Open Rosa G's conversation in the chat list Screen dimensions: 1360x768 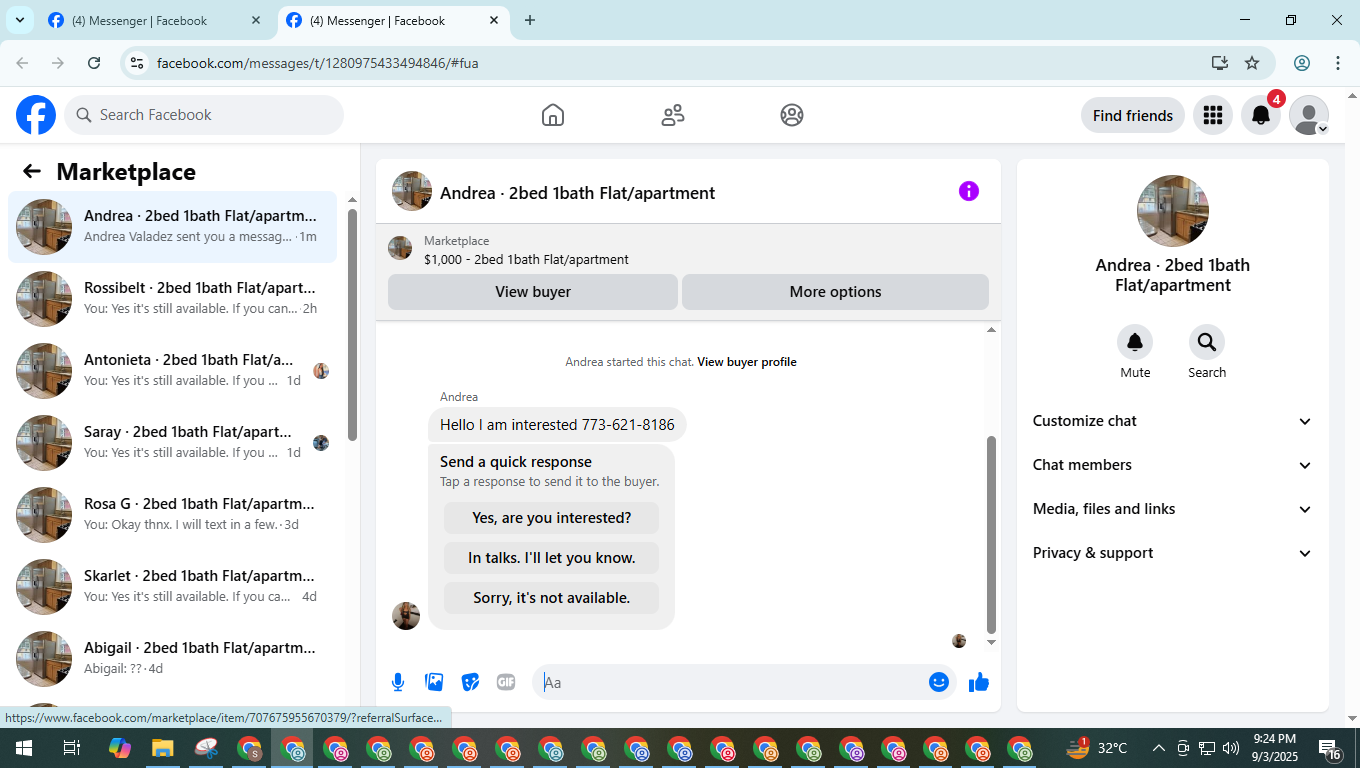172,515
